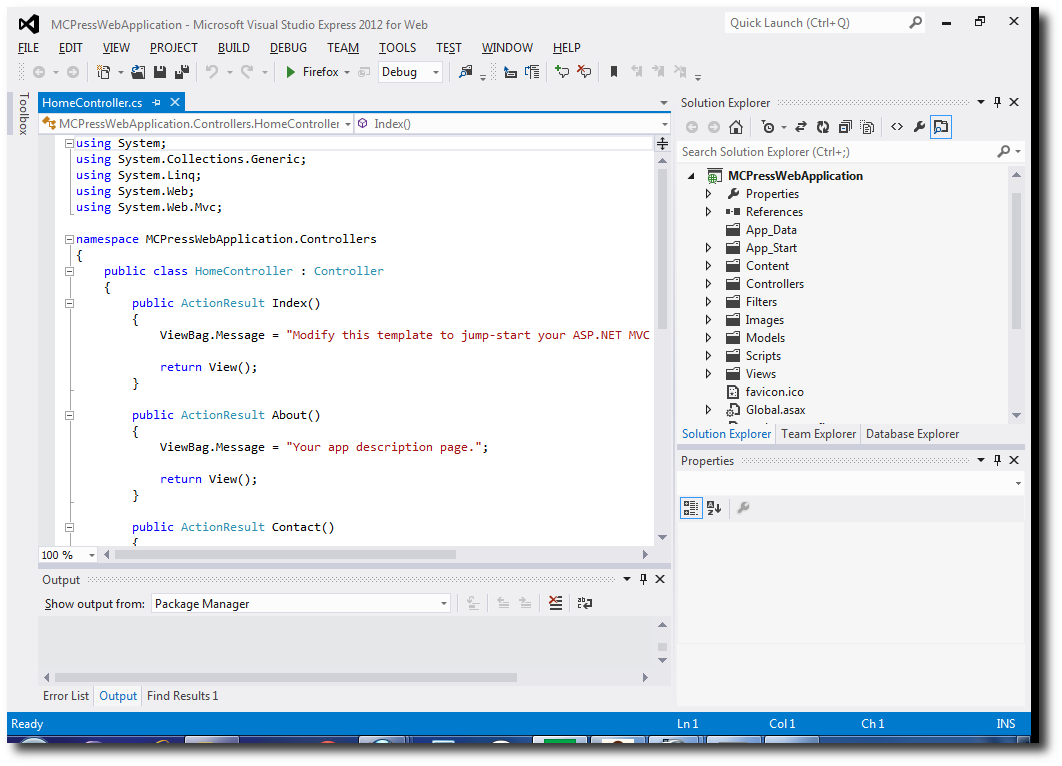Refresh the Solution Explorer tree
Image resolution: width=1062 pixels, height=766 pixels.
tap(823, 127)
